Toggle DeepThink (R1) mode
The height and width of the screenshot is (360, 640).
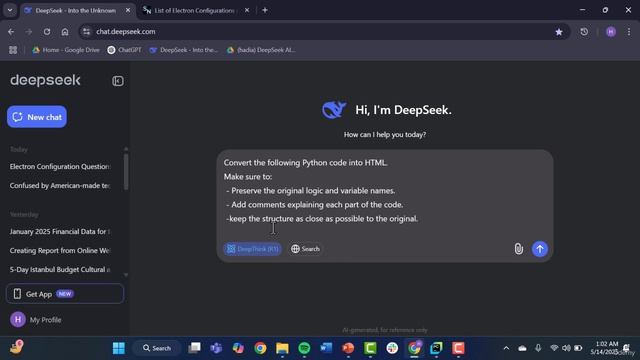252,249
